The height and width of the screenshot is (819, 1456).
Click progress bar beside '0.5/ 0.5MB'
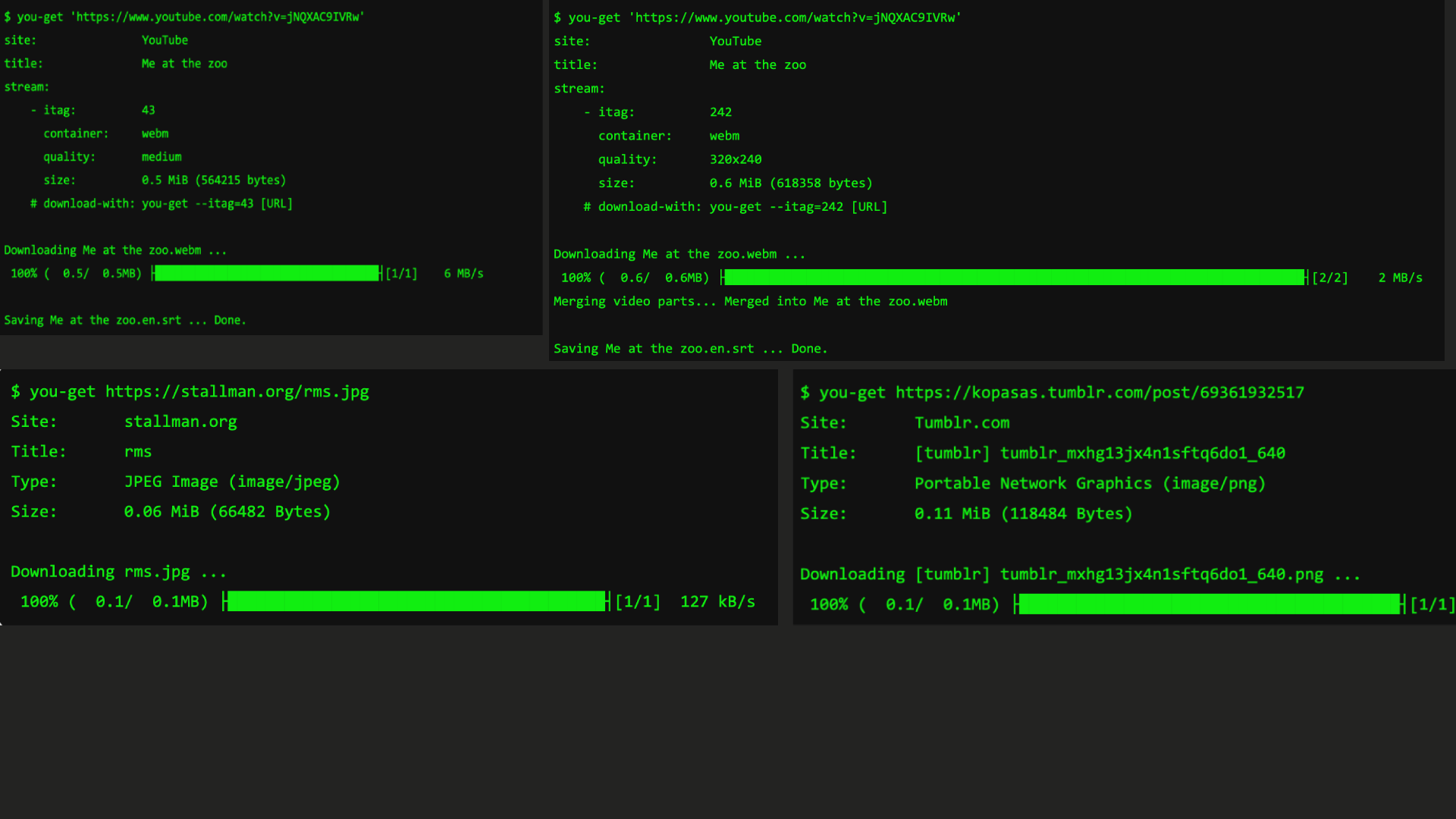click(x=267, y=273)
